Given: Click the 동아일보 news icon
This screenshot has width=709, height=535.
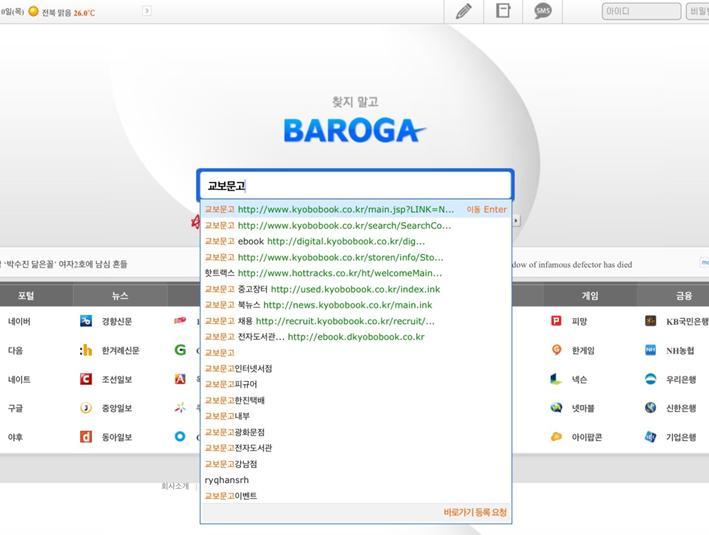Looking at the screenshot, I should pyautogui.click(x=86, y=437).
